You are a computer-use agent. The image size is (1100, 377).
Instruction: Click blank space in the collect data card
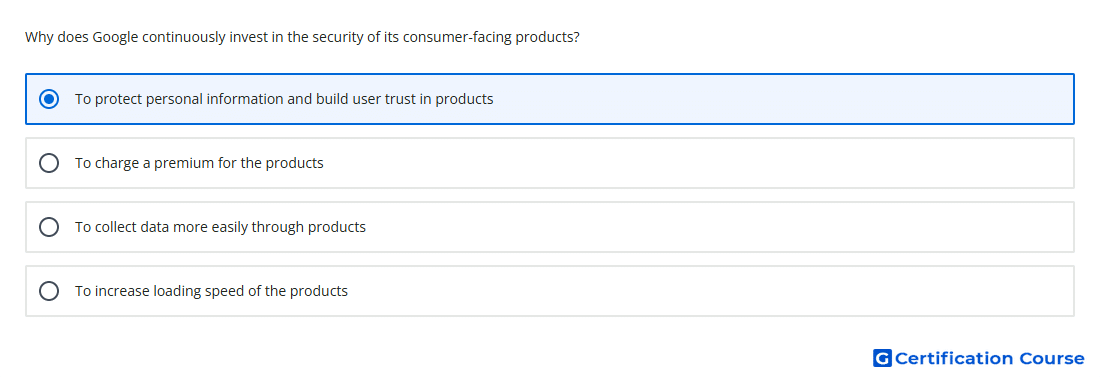tap(702, 227)
